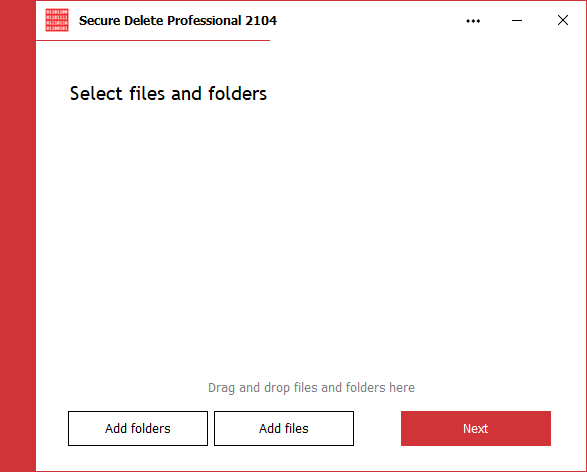Close the Secure Delete Professional window
Viewport: 587px width, 472px height.
[563, 20]
